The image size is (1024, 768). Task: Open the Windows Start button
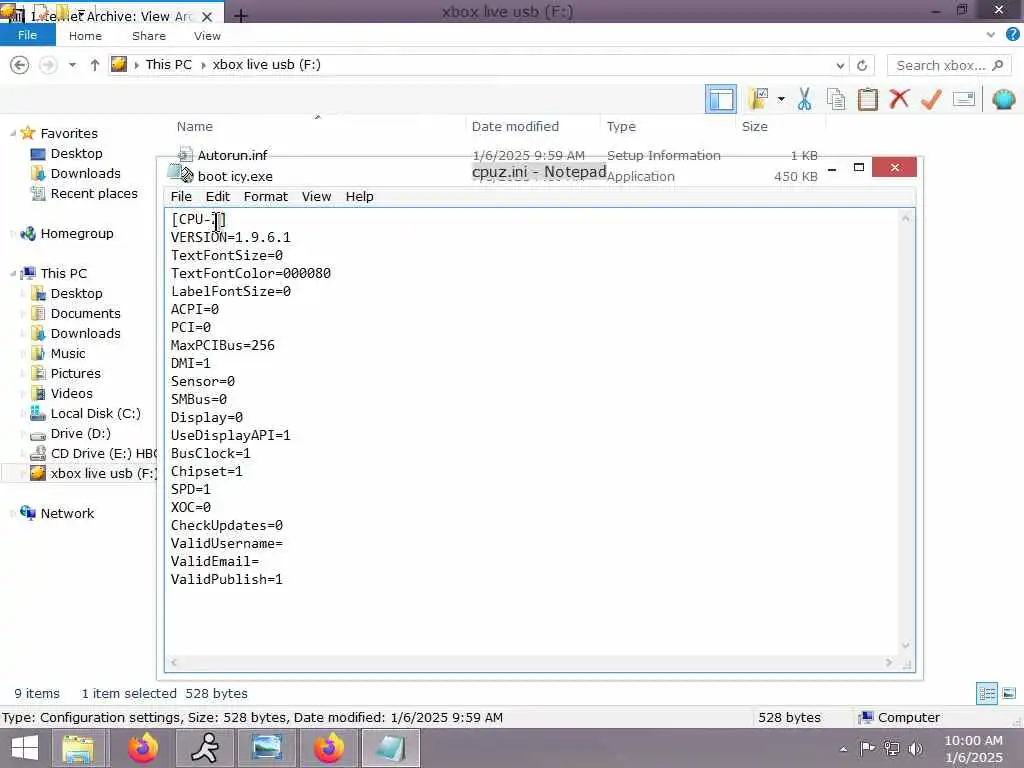pyautogui.click(x=25, y=748)
